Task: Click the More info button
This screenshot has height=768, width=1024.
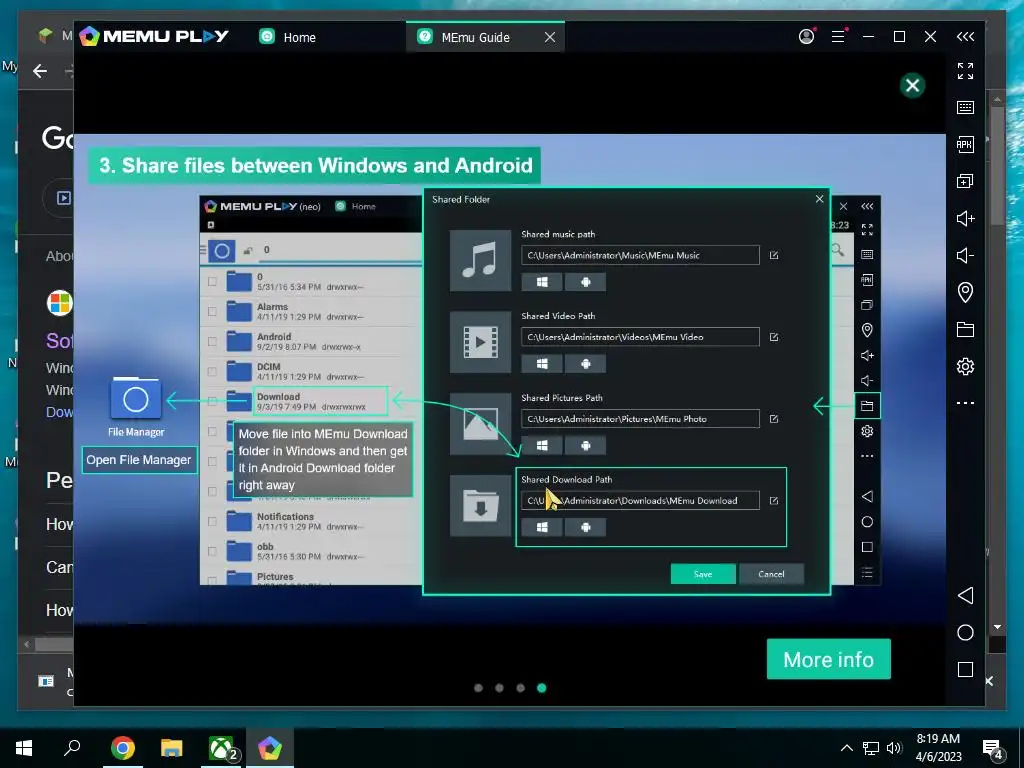Action: pos(828,659)
